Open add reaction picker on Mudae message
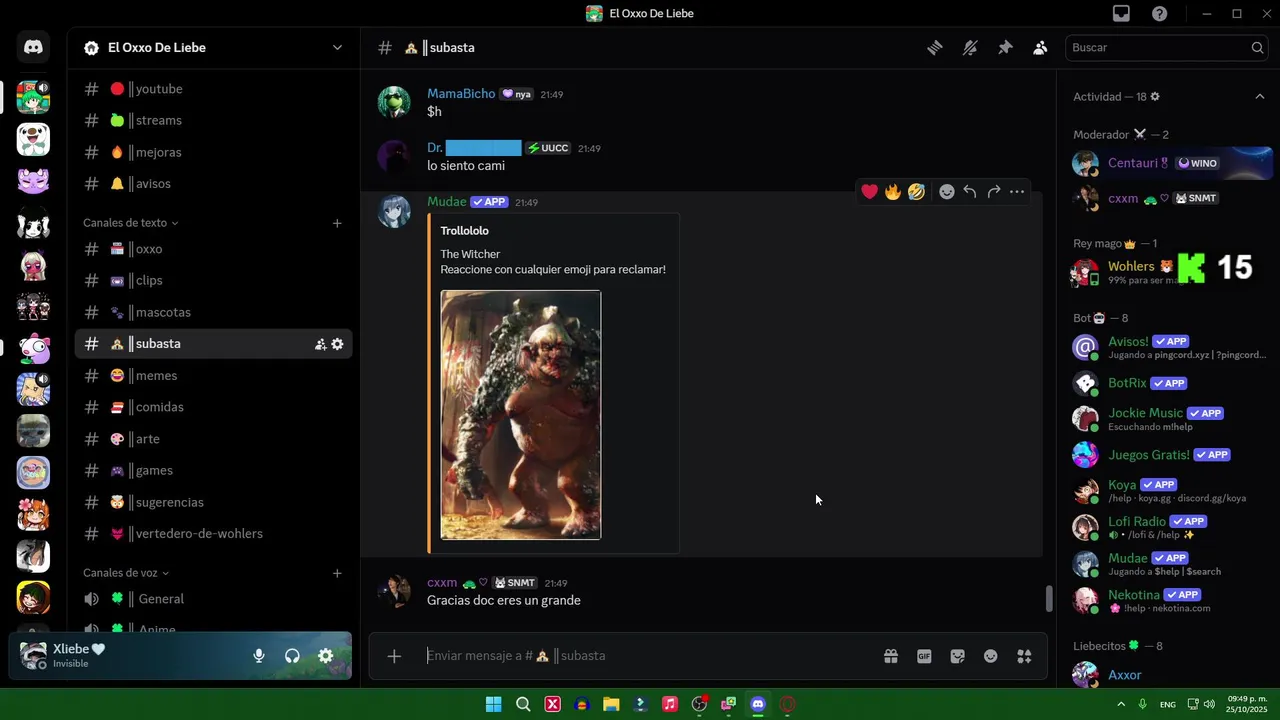Viewport: 1280px width, 720px height. 946,192
